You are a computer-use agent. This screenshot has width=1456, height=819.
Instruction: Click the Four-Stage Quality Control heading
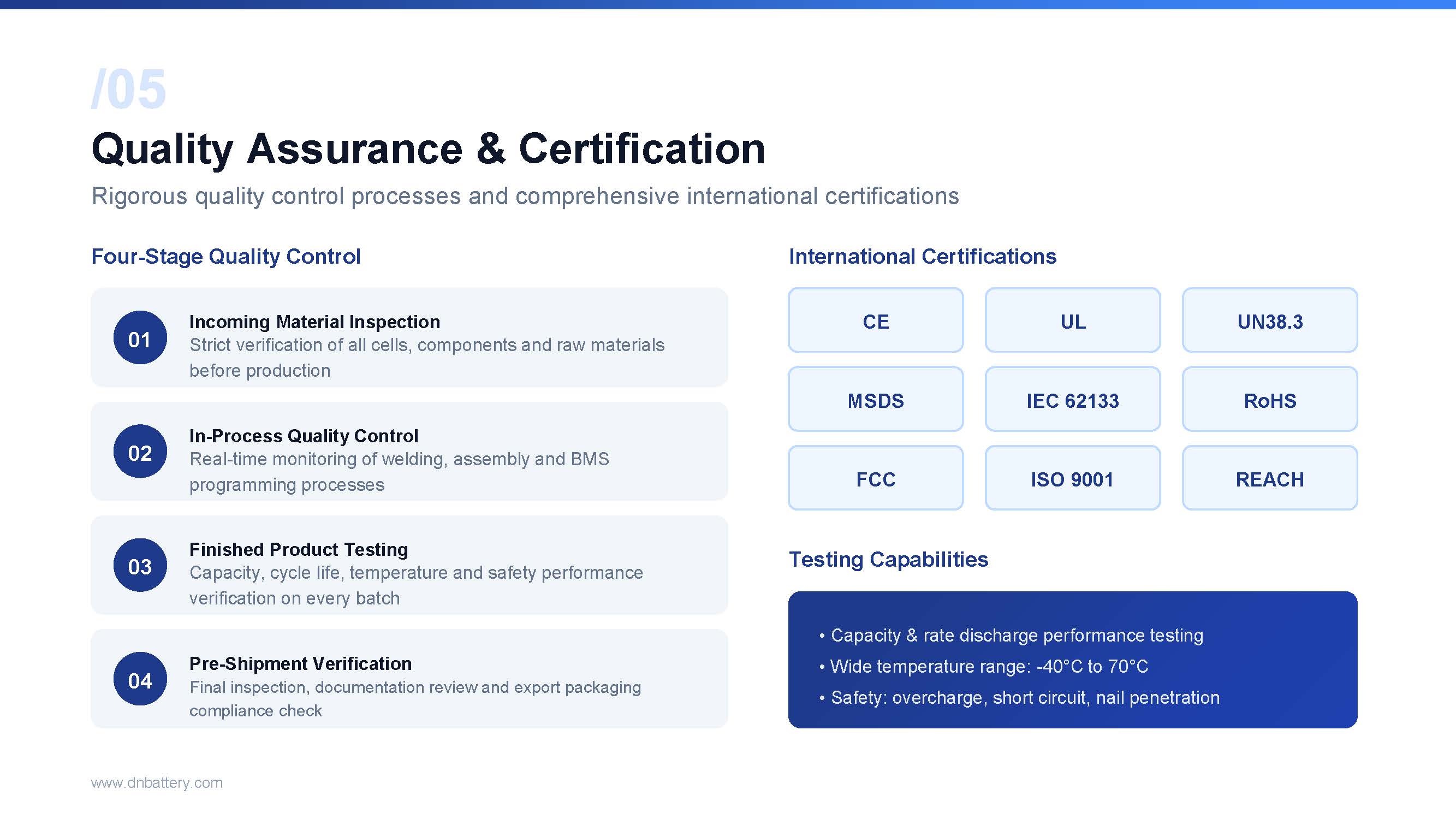click(226, 257)
